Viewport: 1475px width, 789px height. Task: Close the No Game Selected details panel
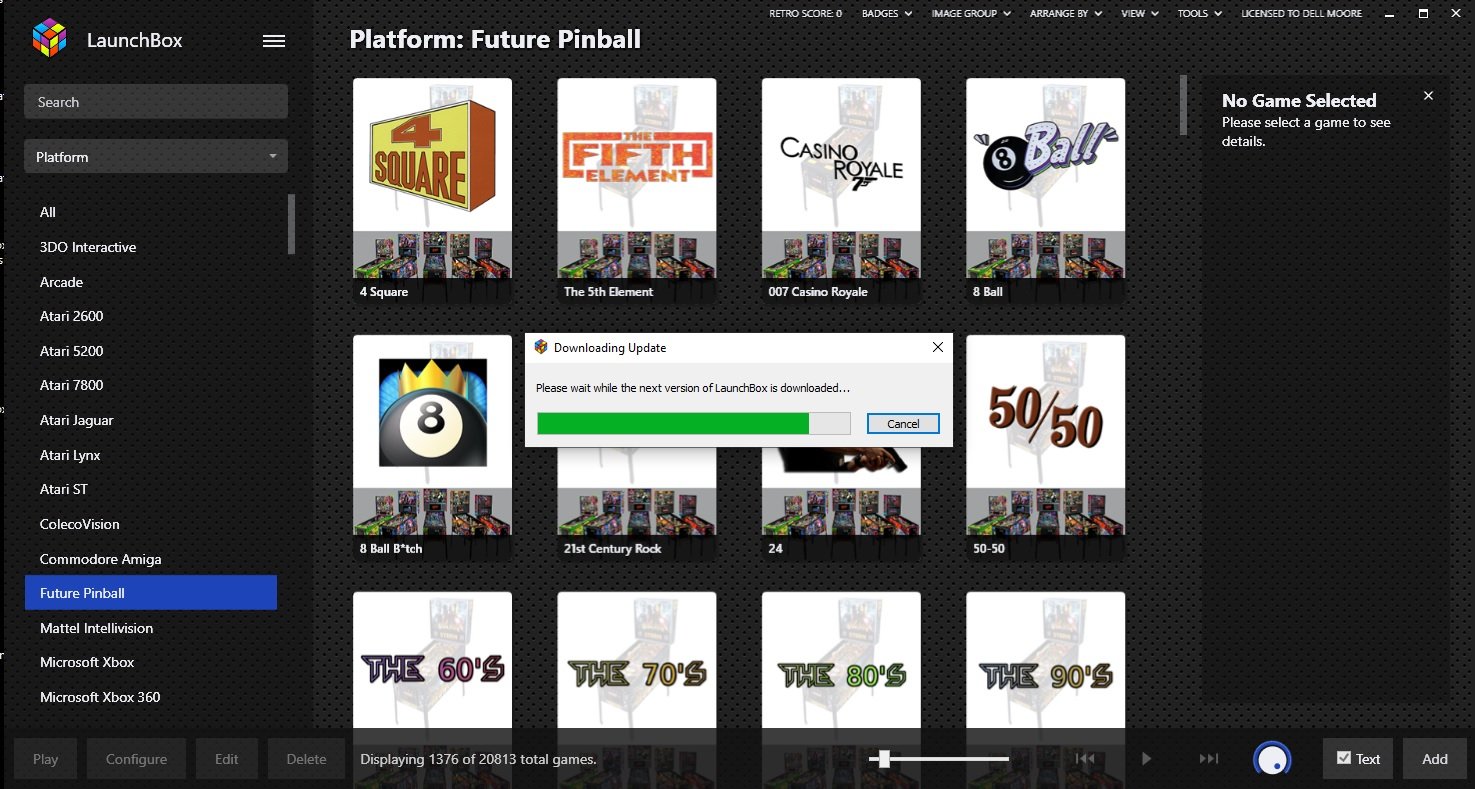pyautogui.click(x=1428, y=96)
